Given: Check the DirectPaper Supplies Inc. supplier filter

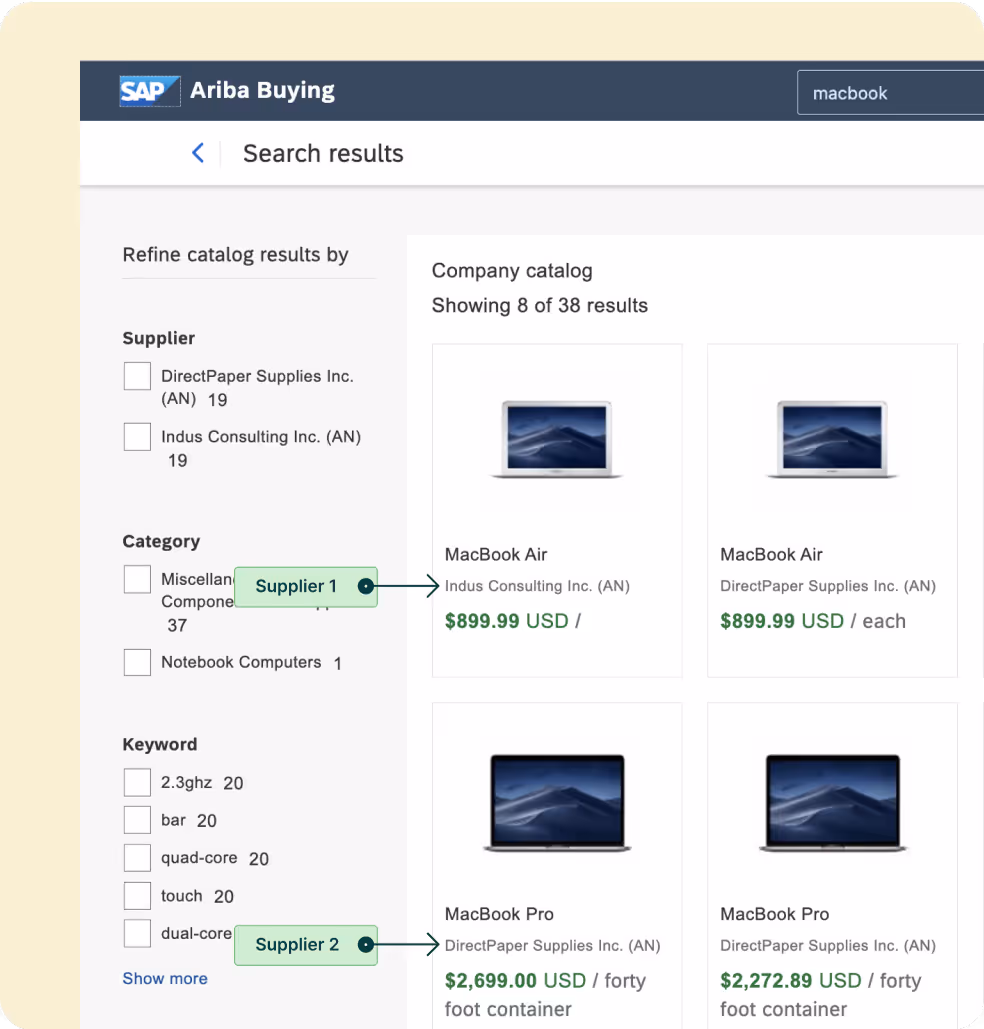Looking at the screenshot, I should 137,376.
